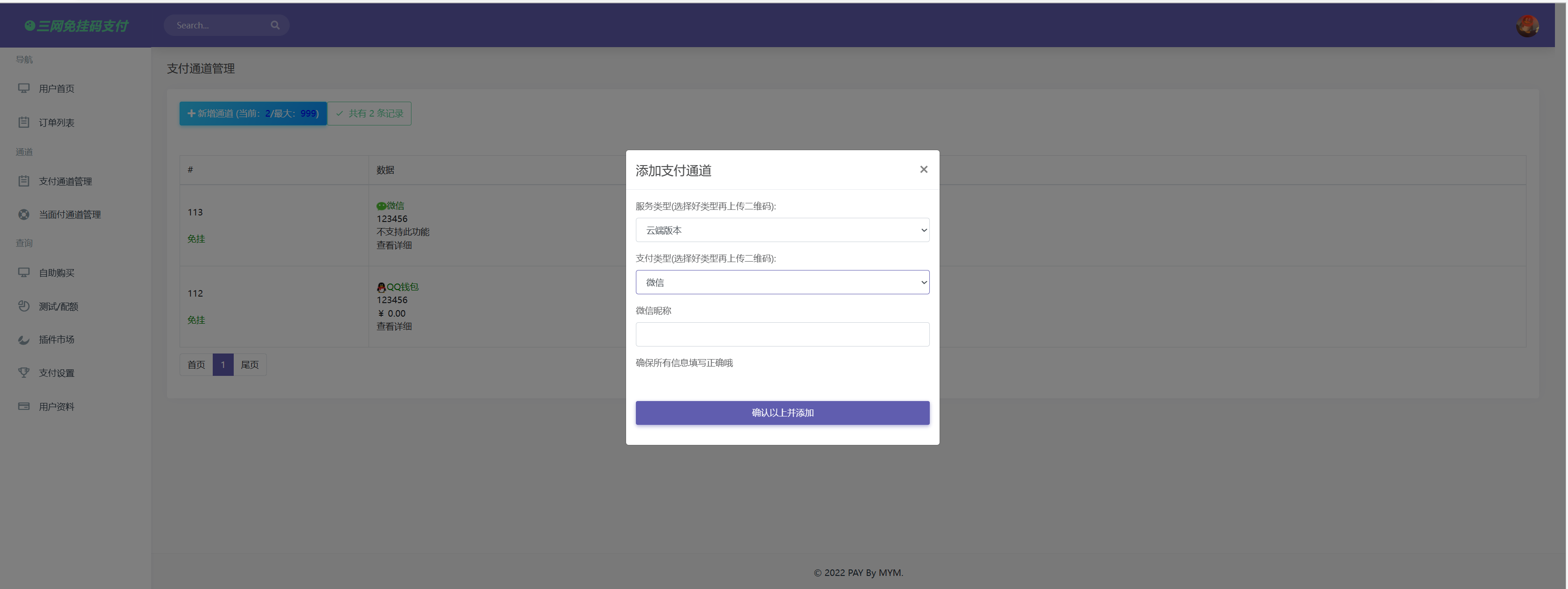This screenshot has height=589, width=1568.
Task: Click page 1 in pagination
Action: [x=223, y=365]
